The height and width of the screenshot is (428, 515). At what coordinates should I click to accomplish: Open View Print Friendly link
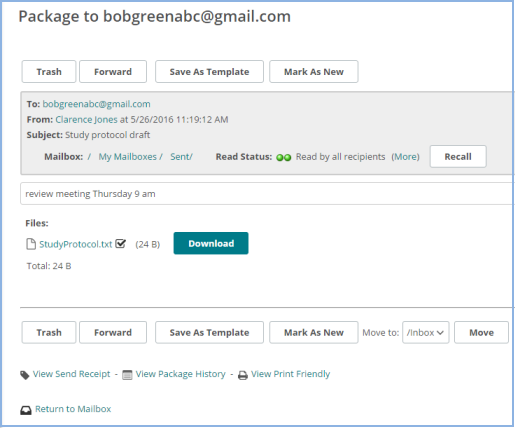[290, 374]
